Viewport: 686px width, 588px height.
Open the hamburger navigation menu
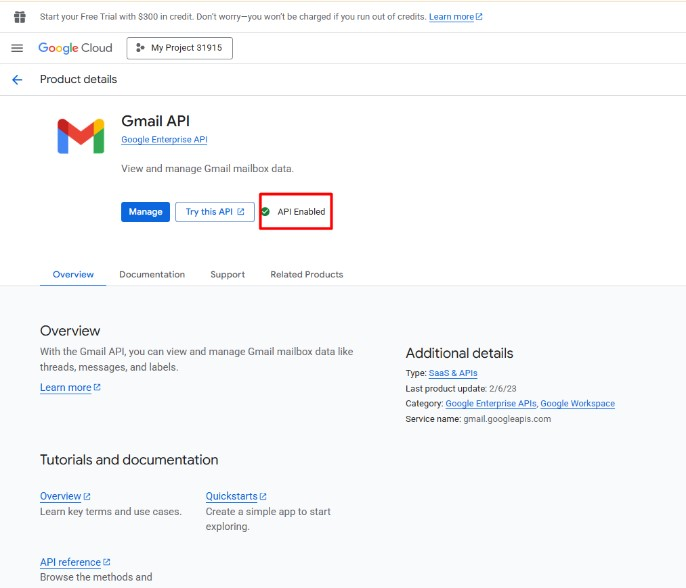pyautogui.click(x=17, y=48)
